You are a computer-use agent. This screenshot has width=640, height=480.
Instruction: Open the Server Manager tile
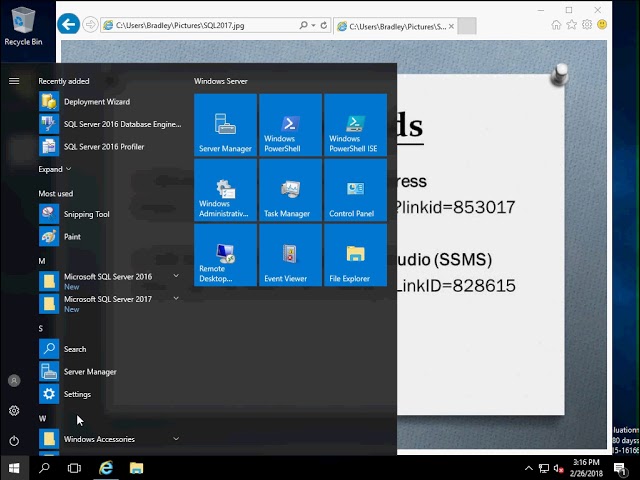[225, 125]
